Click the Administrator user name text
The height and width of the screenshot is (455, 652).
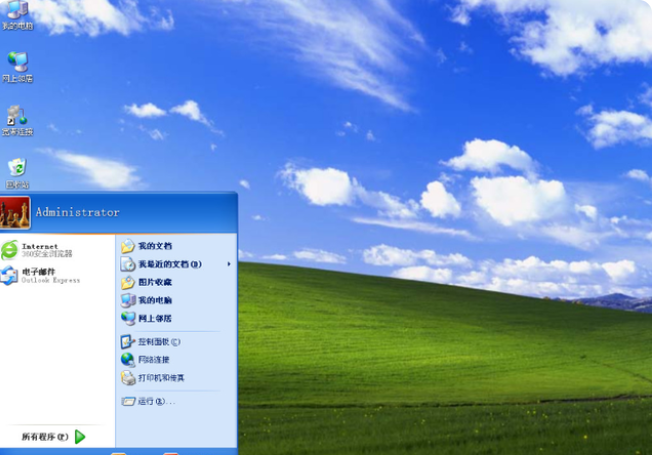point(77,212)
